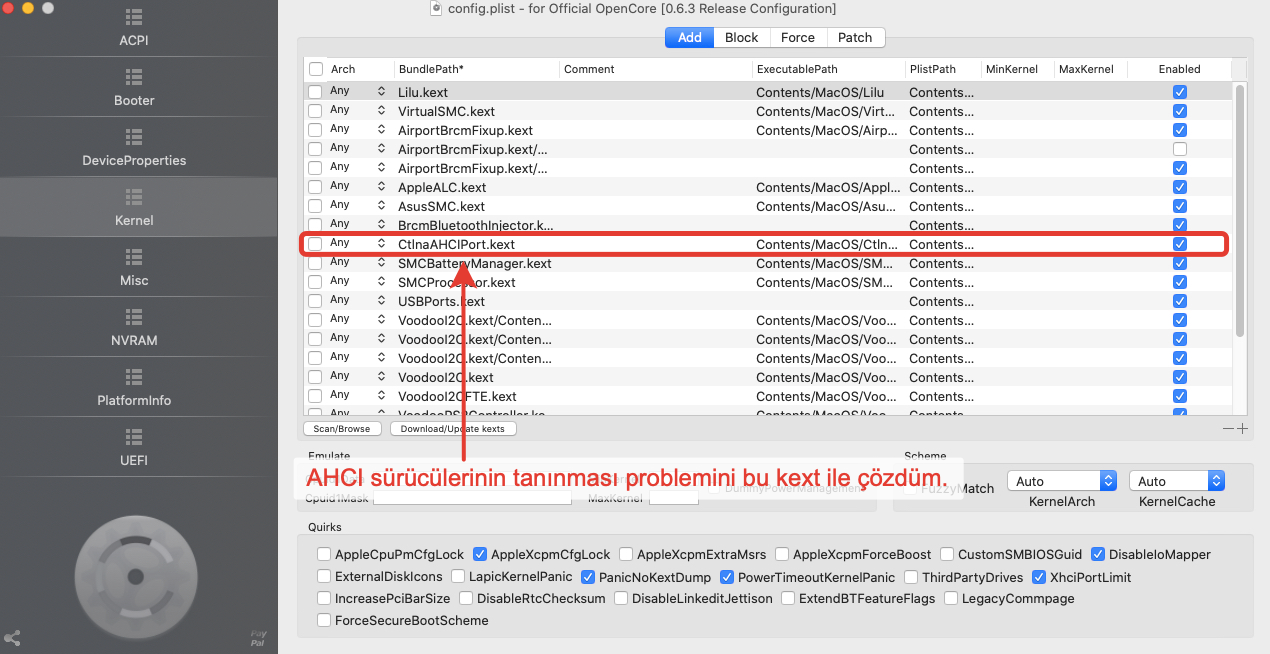The width and height of the screenshot is (1270, 654).
Task: Switch to the Patch tab
Action: click(855, 37)
